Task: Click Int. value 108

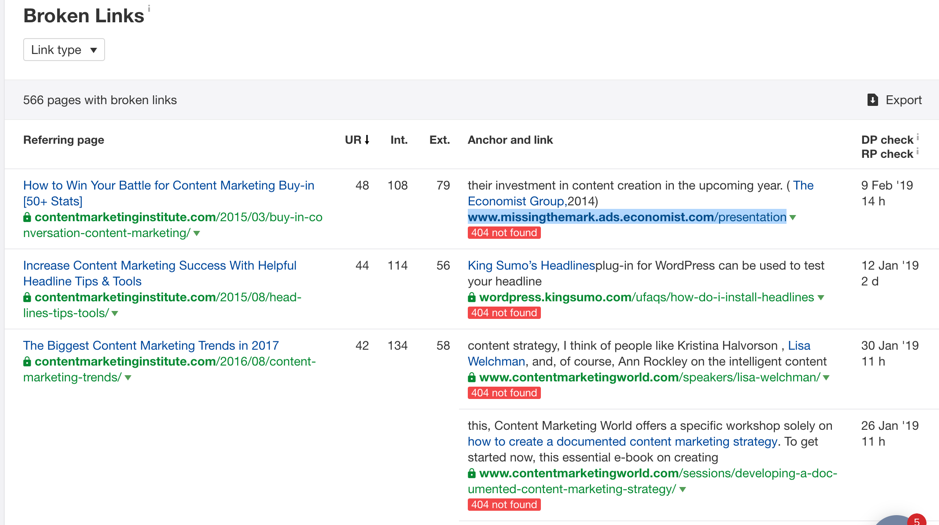Action: [x=398, y=186]
